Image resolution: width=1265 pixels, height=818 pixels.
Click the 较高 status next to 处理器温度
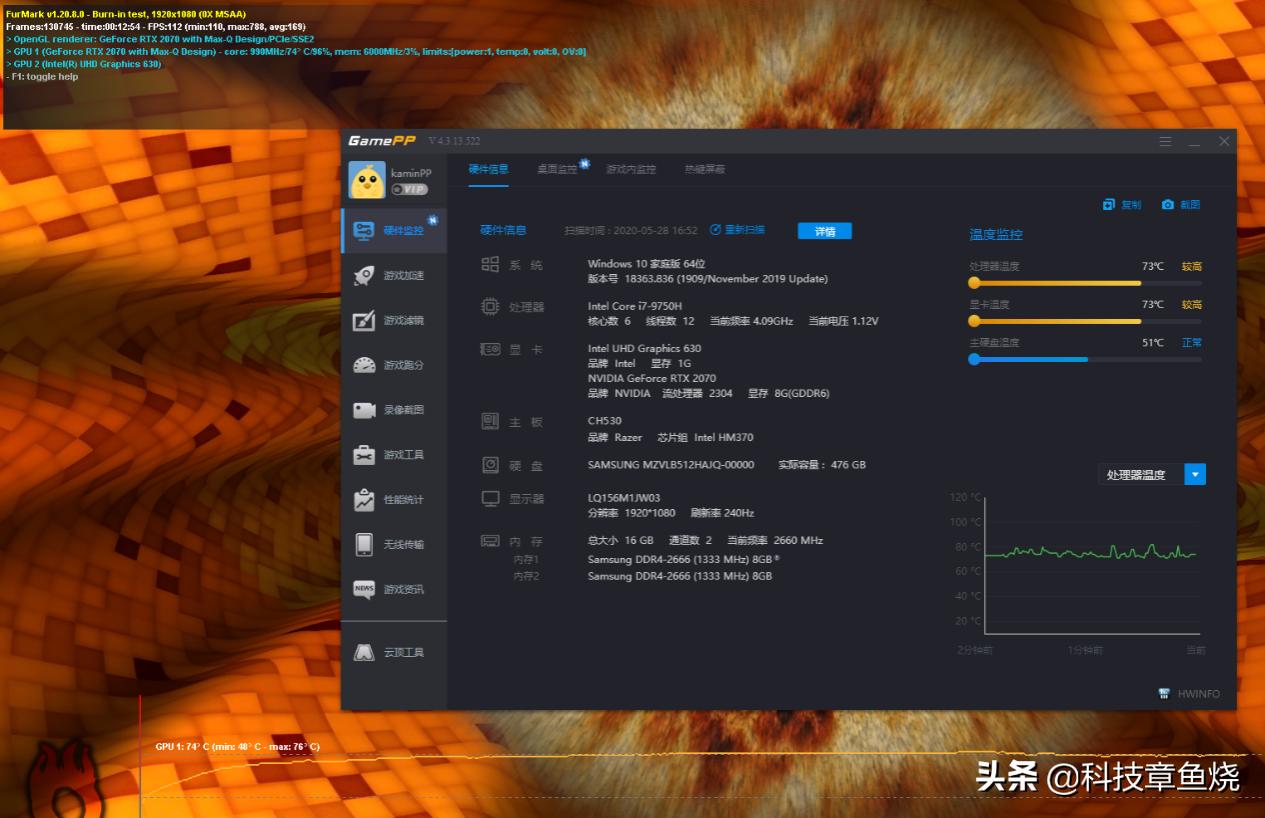coord(1192,267)
